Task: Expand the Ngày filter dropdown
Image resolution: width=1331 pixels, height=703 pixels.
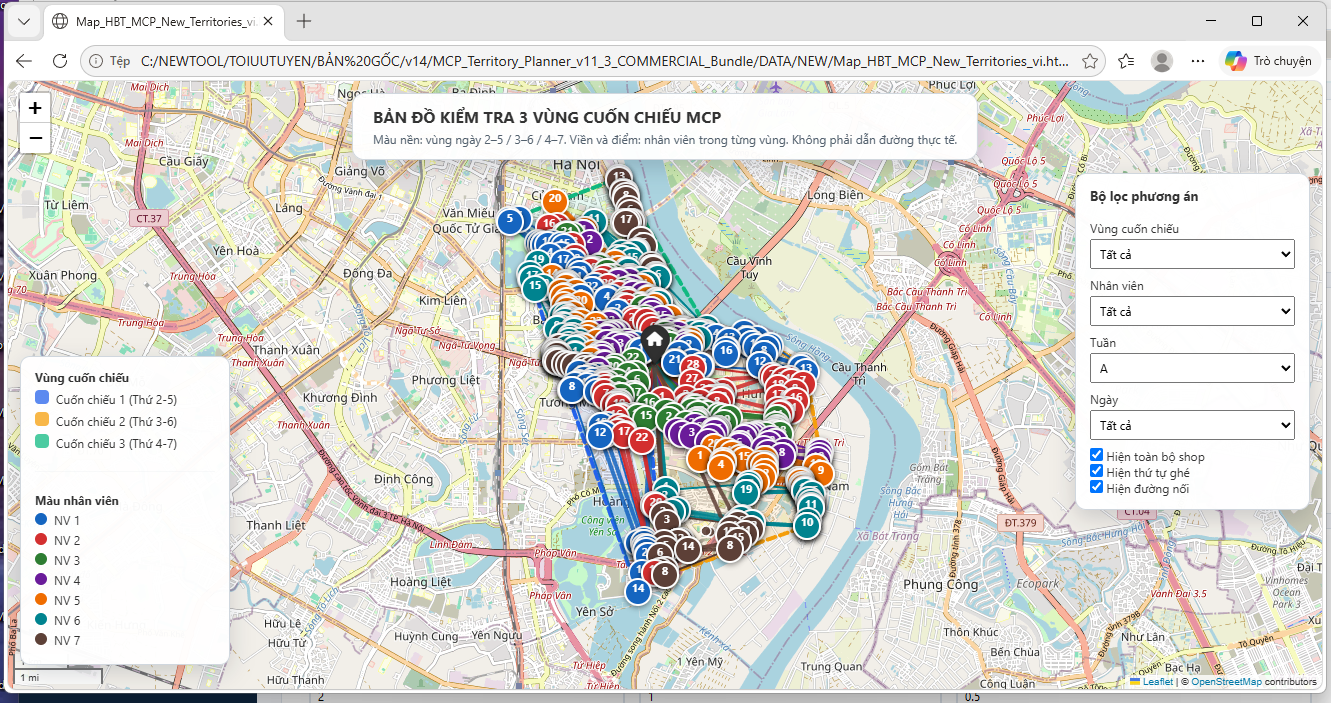Action: 1192,425
